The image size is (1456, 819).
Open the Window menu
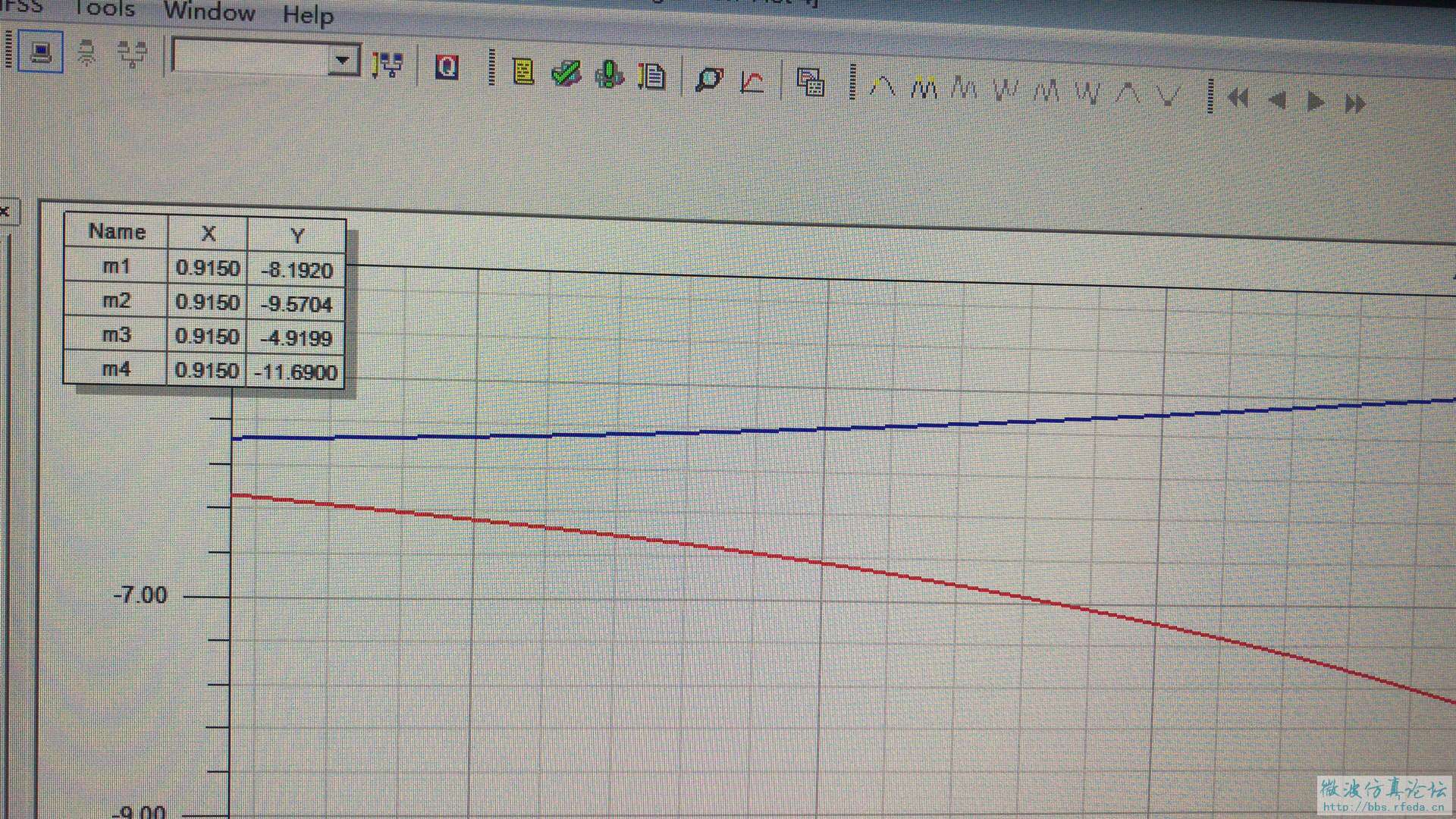209,11
